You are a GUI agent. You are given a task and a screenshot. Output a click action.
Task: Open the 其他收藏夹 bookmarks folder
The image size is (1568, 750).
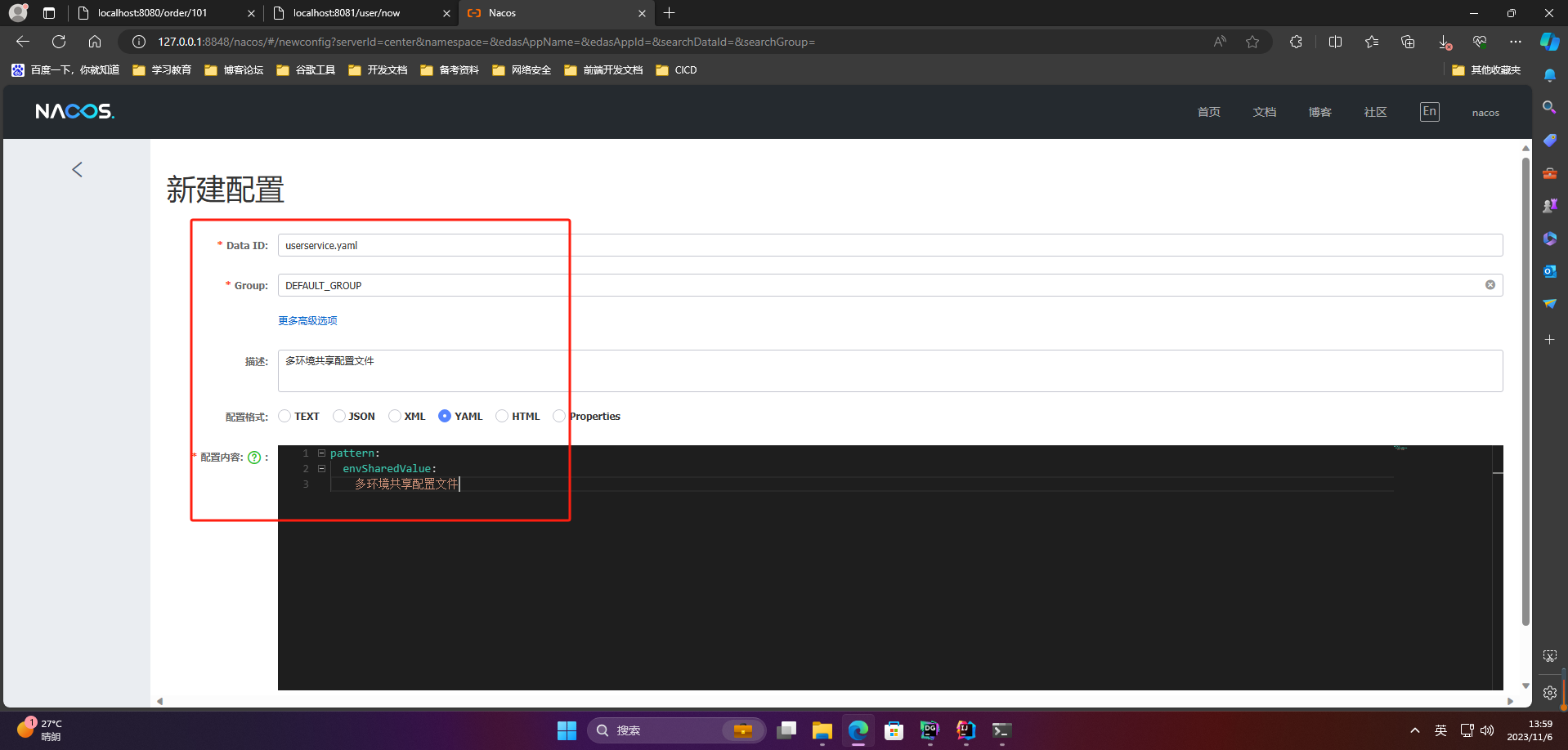point(1486,70)
